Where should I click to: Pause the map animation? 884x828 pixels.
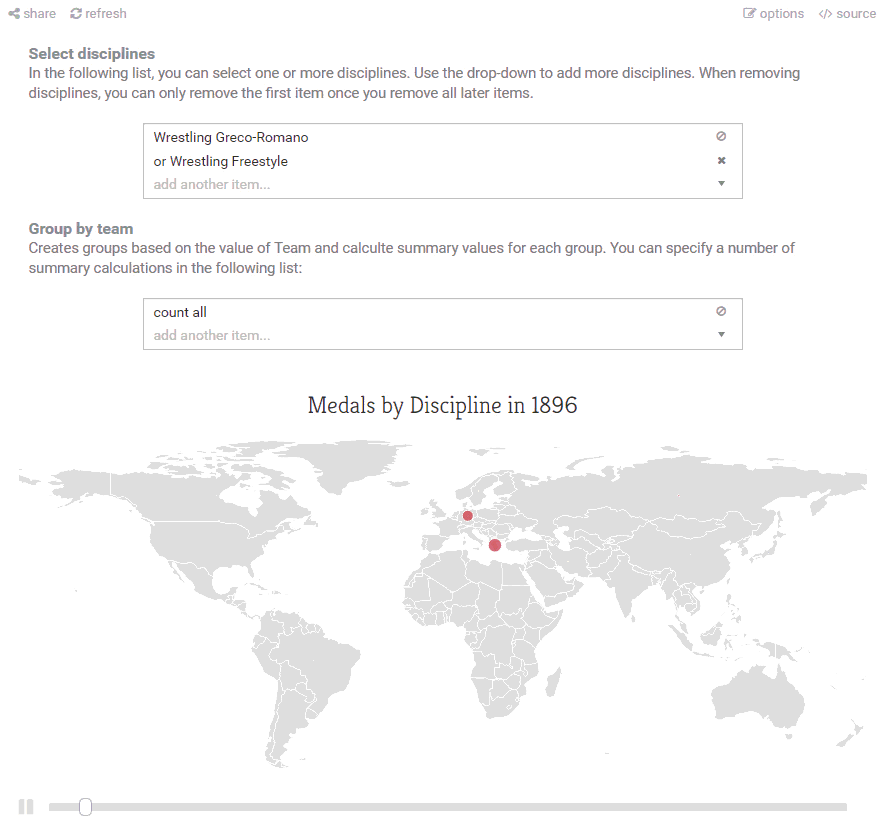tap(26, 807)
